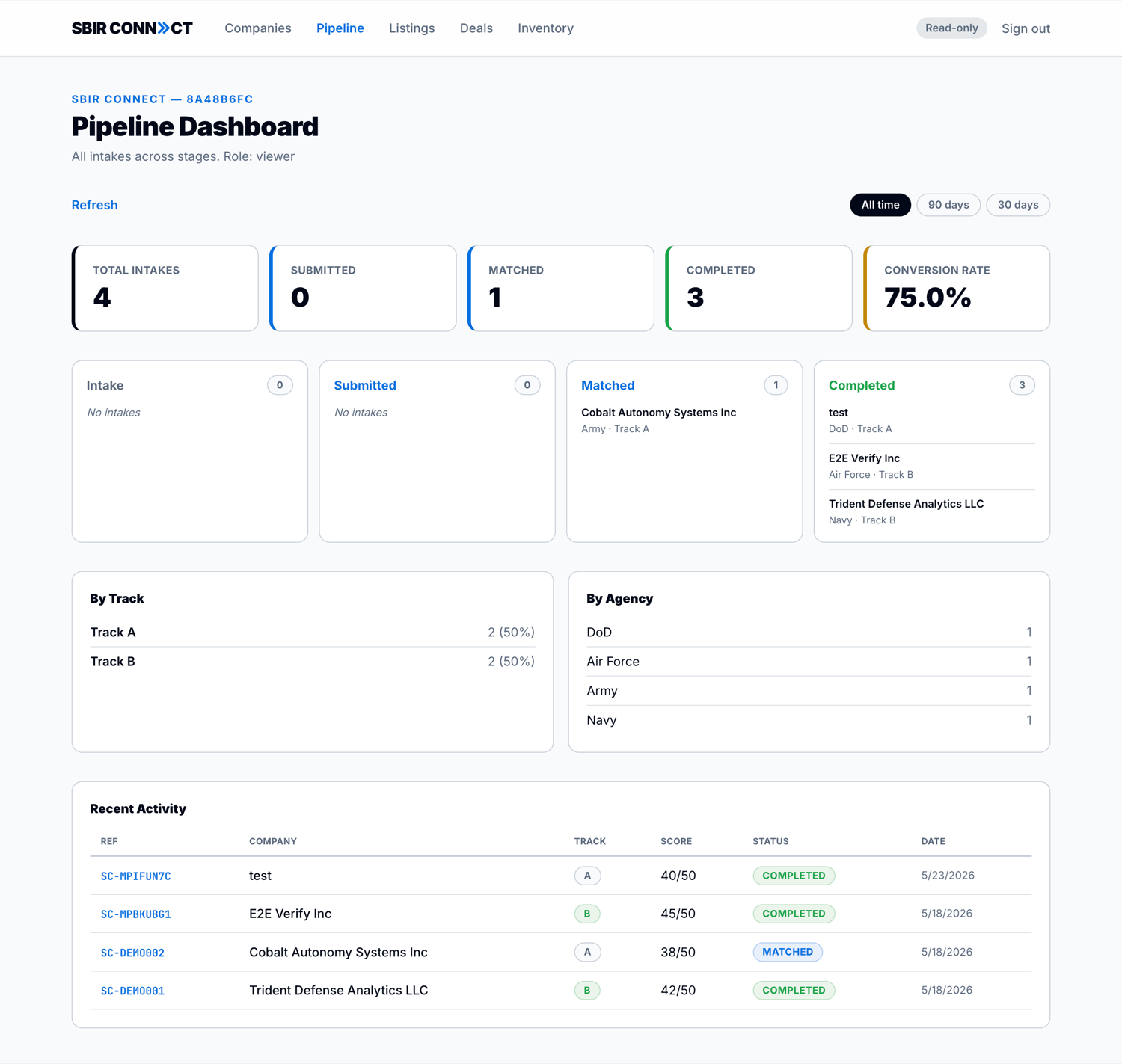Open the 'test' item in Completed column

932,420
